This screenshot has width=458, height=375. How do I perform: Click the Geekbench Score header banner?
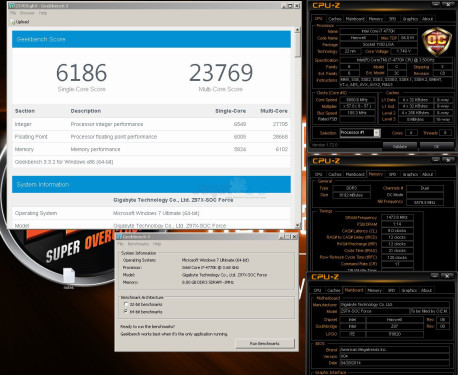point(151,39)
